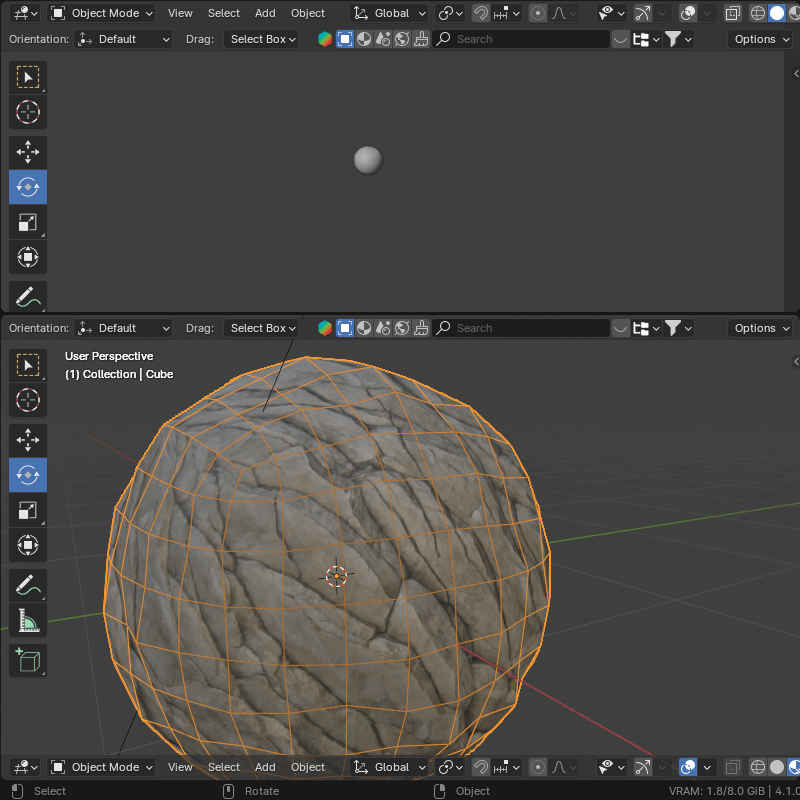800x800 pixels.
Task: Select the Move tool
Action: coord(27,439)
